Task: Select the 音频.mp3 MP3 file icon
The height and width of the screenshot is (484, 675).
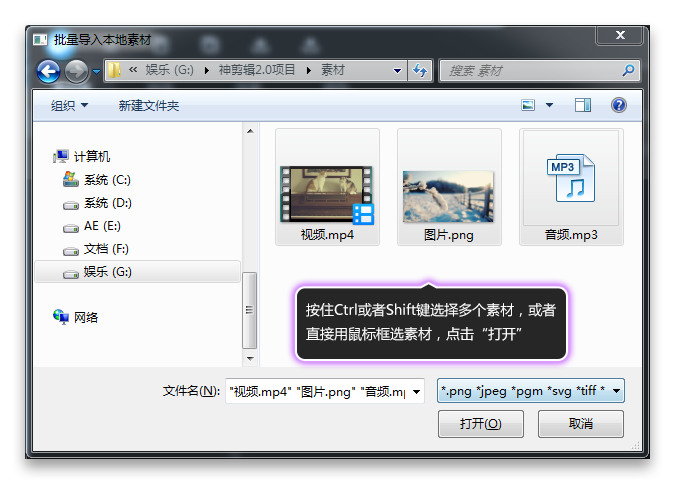Action: [571, 178]
